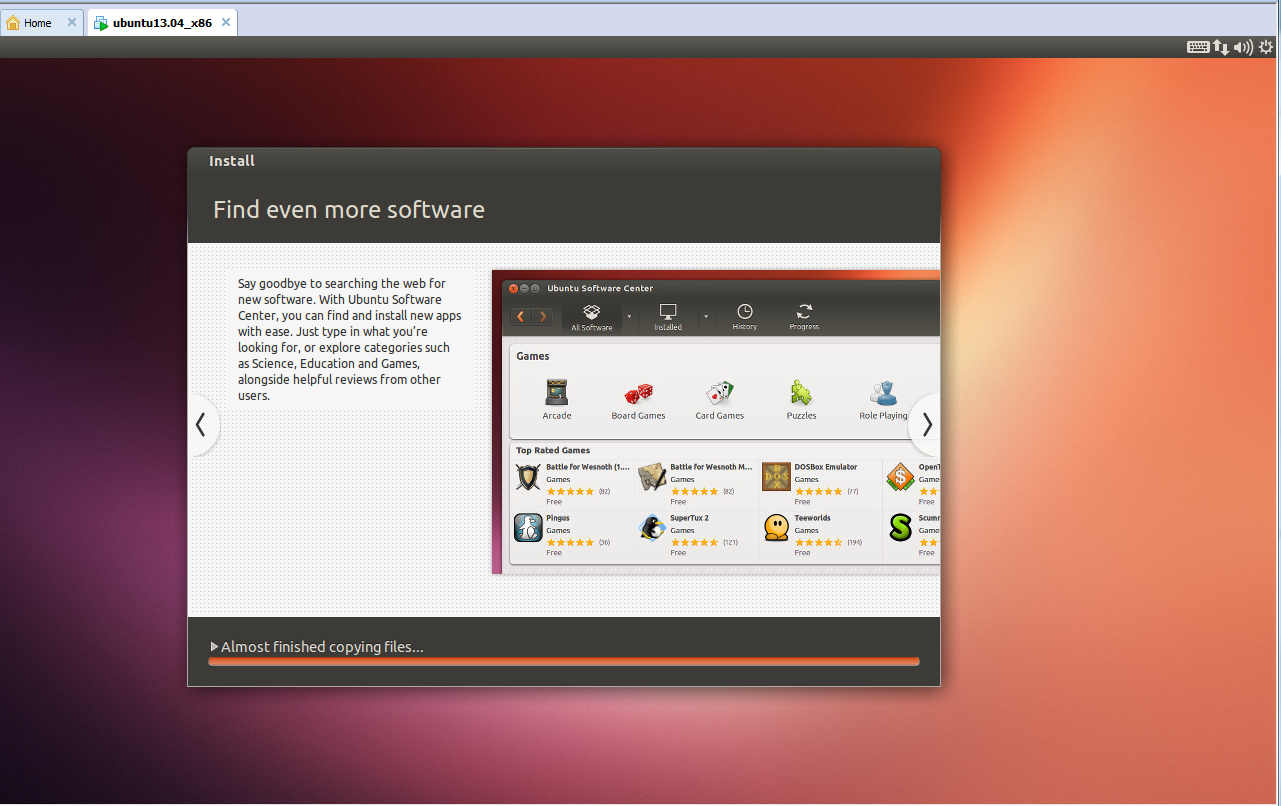Image resolution: width=1281 pixels, height=806 pixels.
Task: Click the 'Top Rated Games' label
Action: [553, 450]
